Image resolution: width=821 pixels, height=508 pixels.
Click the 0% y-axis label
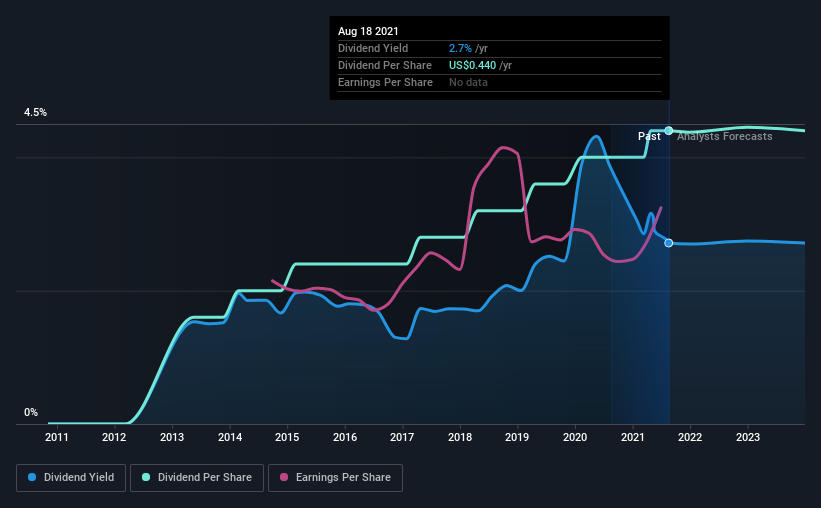[31, 413]
